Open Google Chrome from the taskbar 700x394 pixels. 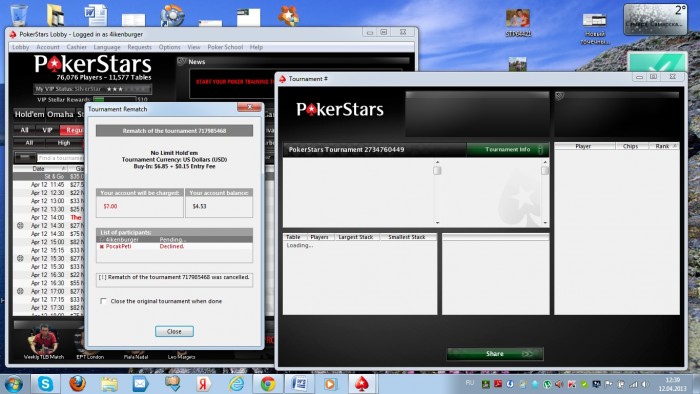(268, 384)
